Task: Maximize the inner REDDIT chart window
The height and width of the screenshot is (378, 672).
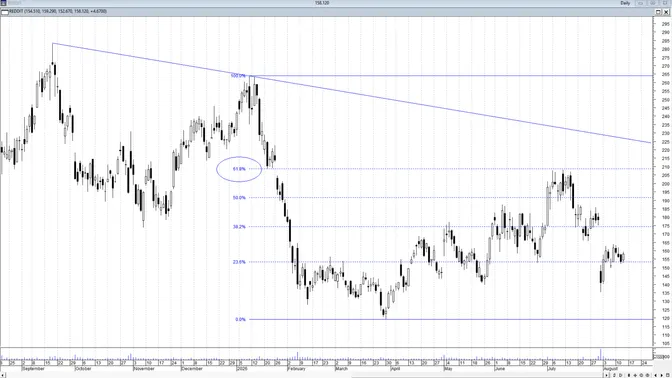Action: pyautogui.click(x=658, y=12)
